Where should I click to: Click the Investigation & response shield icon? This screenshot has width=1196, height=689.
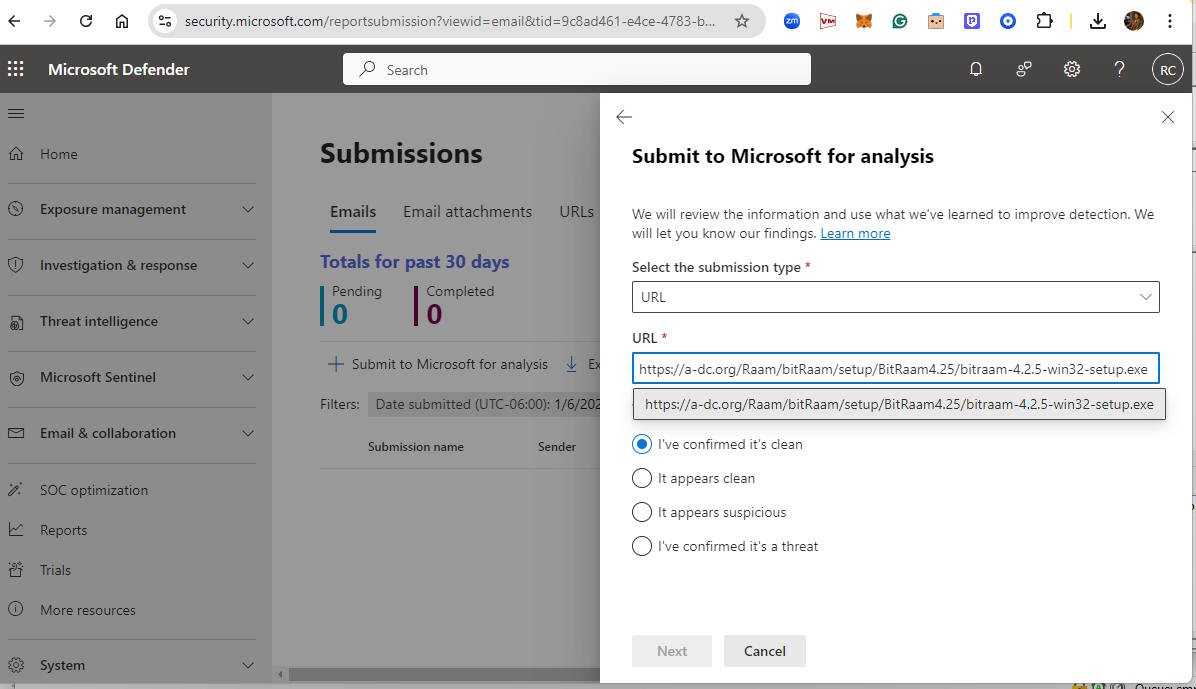click(16, 265)
